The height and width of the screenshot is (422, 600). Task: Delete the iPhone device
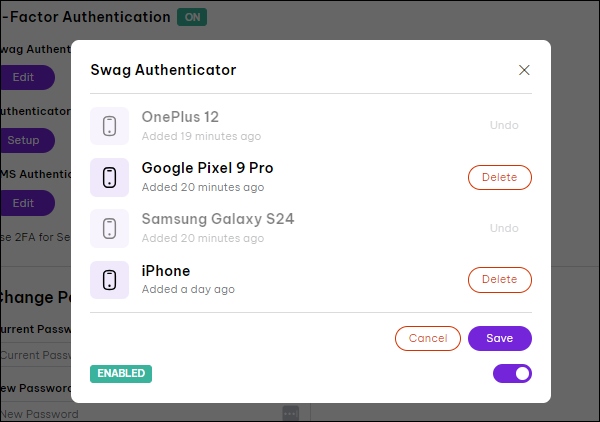[499, 280]
